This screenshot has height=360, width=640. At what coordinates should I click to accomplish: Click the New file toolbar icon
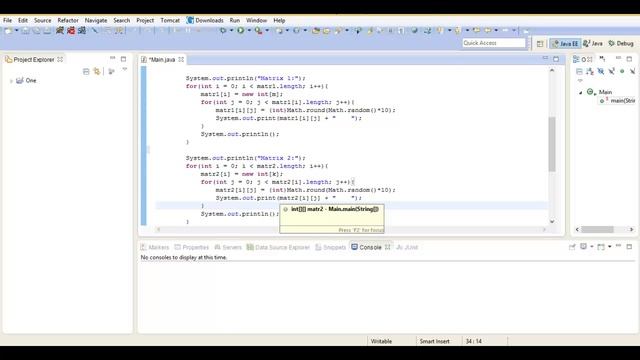click(8, 31)
